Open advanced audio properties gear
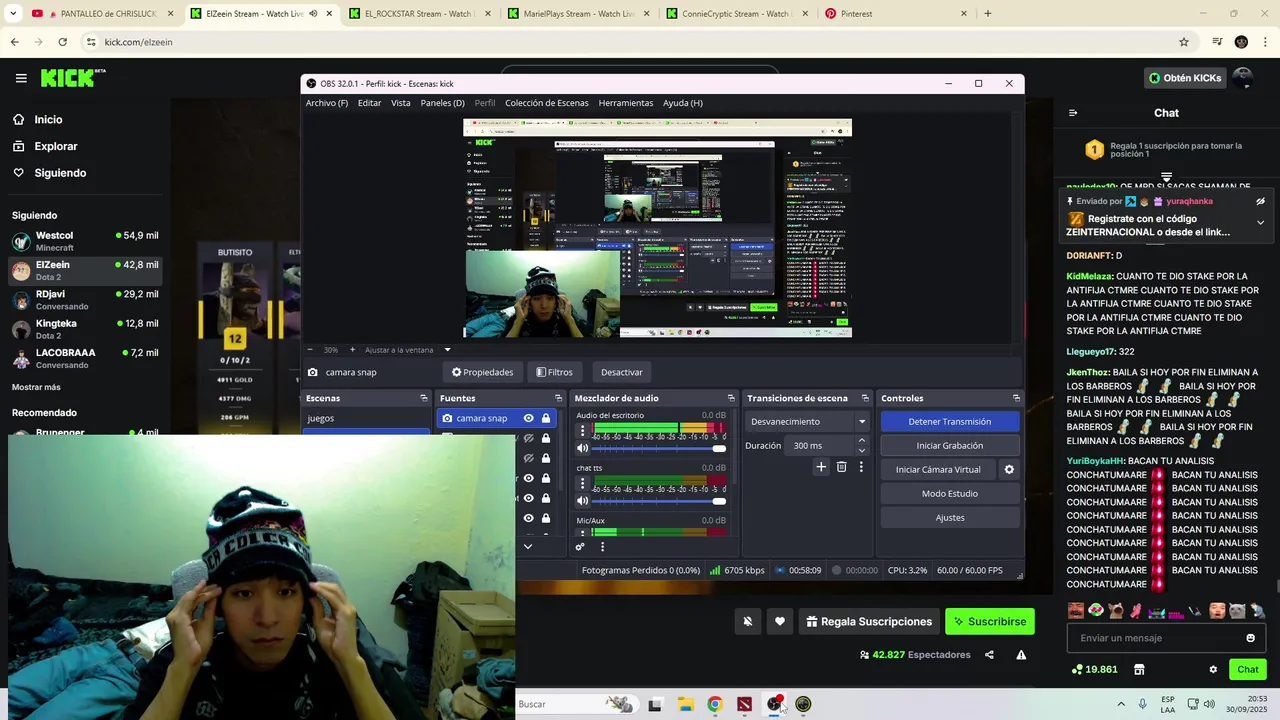The width and height of the screenshot is (1280, 720). (580, 547)
